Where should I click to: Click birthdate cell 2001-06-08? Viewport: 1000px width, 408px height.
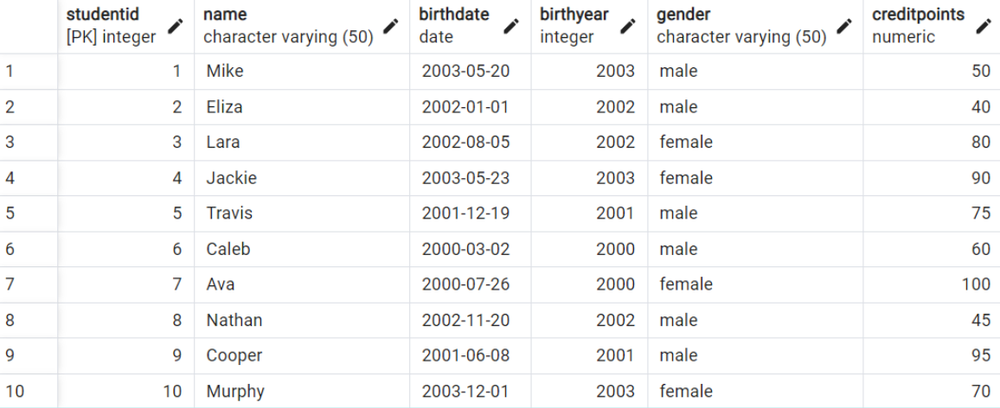(471, 355)
